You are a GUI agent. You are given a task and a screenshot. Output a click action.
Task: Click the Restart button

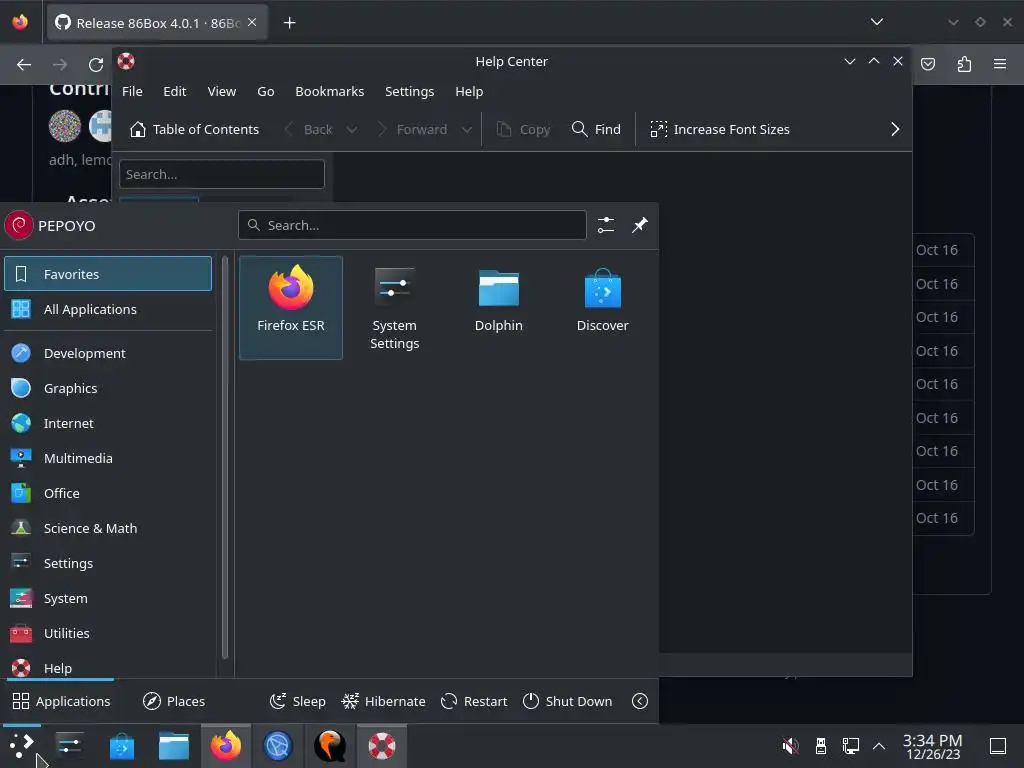pos(474,701)
